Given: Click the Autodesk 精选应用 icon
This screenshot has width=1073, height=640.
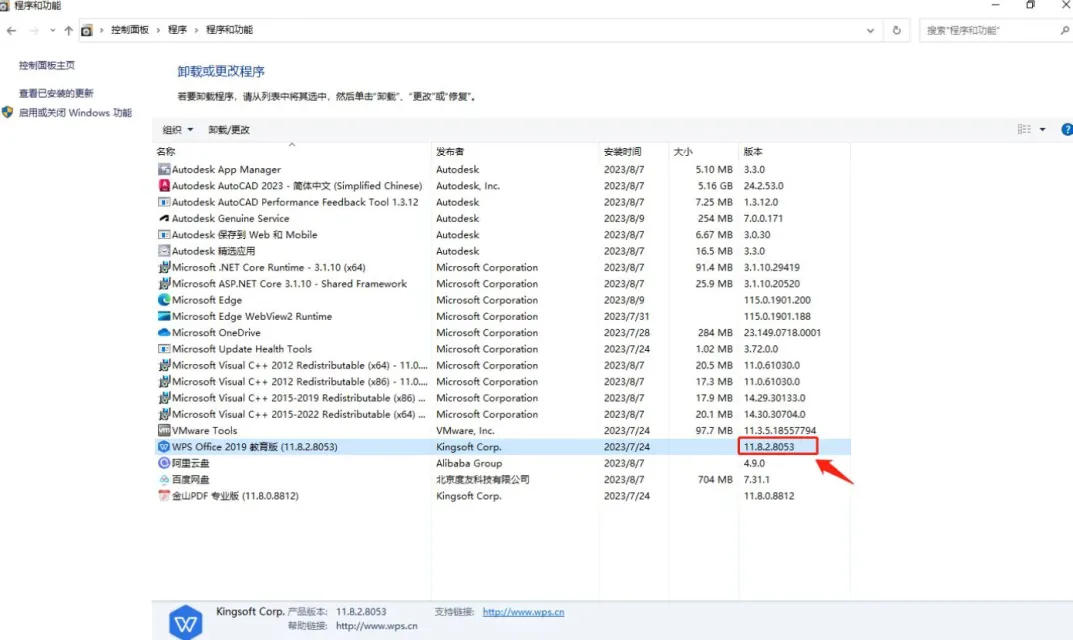Looking at the screenshot, I should pos(164,251).
